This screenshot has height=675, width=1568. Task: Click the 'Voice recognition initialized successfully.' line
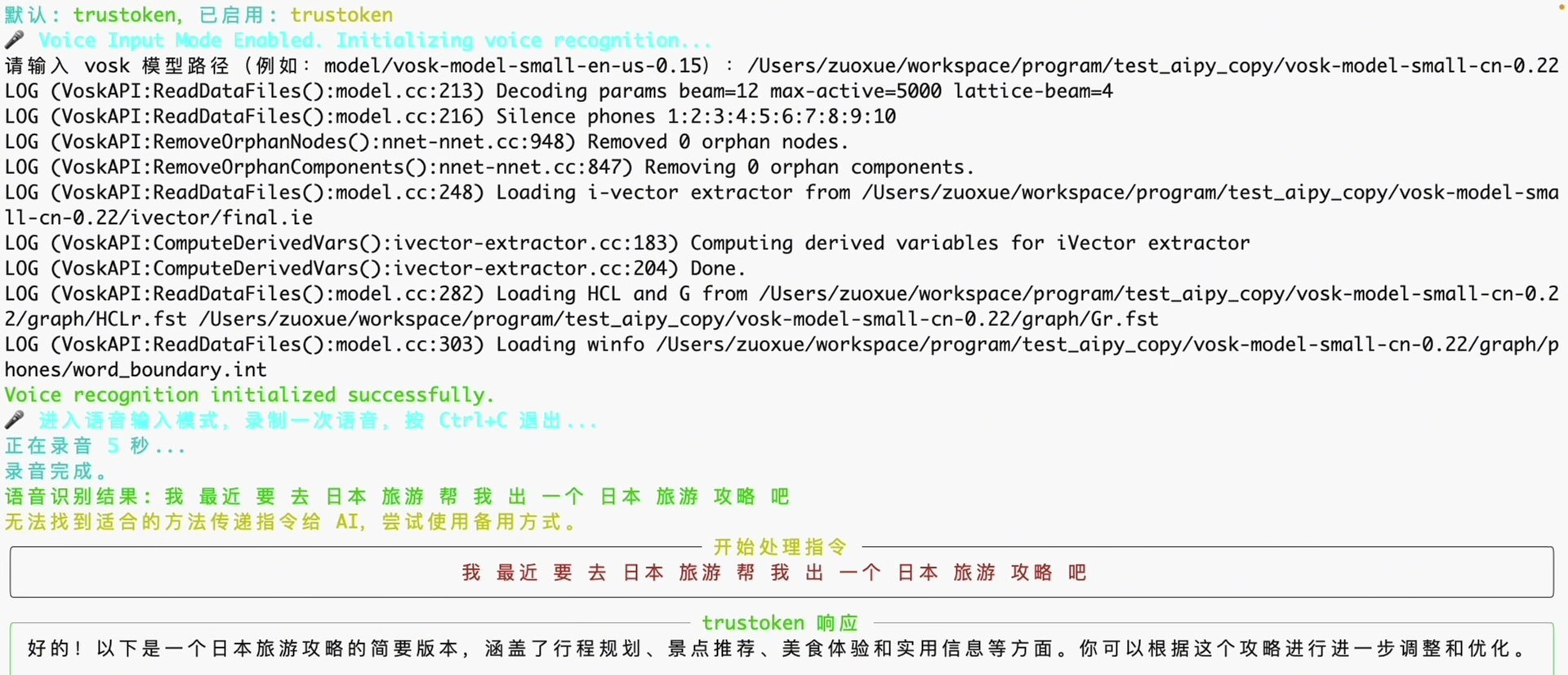[249, 395]
